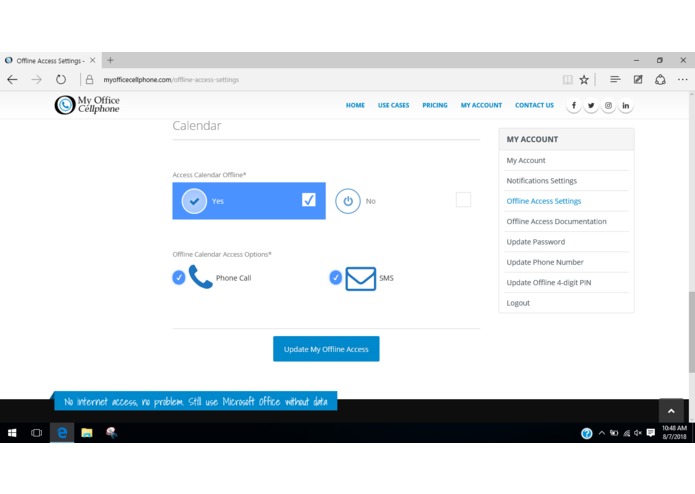Open CONTACT US in site navigation
Screen dimensions: 695x494
coord(534,105)
